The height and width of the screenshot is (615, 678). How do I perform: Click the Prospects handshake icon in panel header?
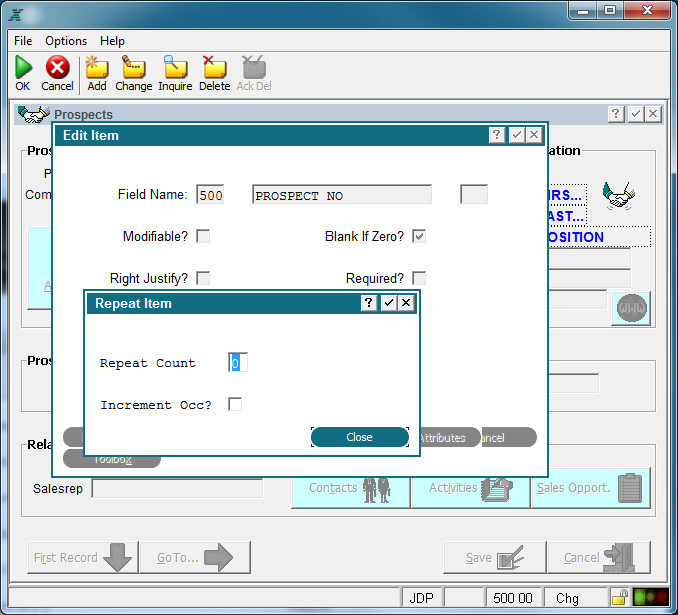point(34,114)
